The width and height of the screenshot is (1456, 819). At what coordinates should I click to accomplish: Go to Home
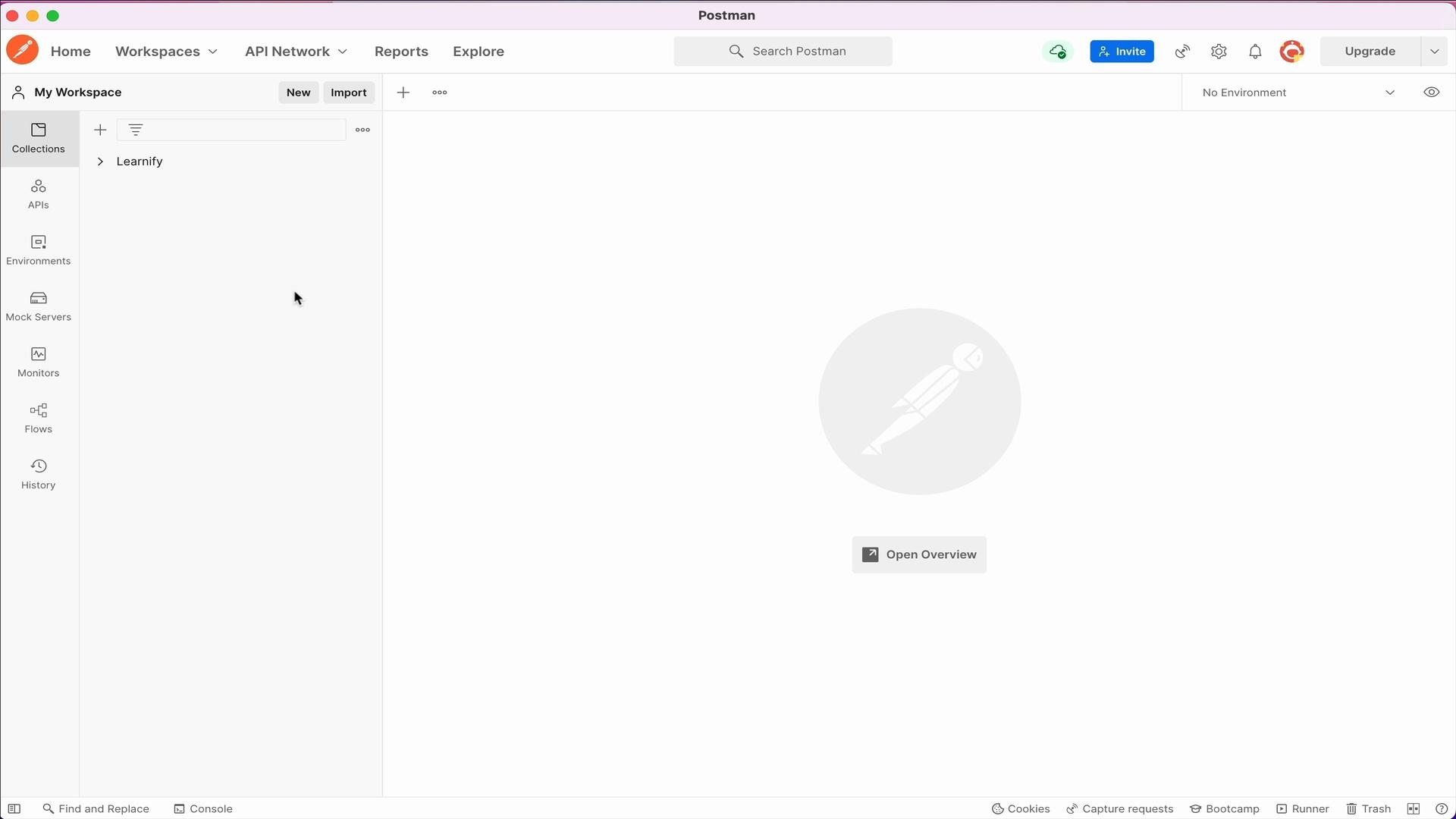pyautogui.click(x=71, y=52)
